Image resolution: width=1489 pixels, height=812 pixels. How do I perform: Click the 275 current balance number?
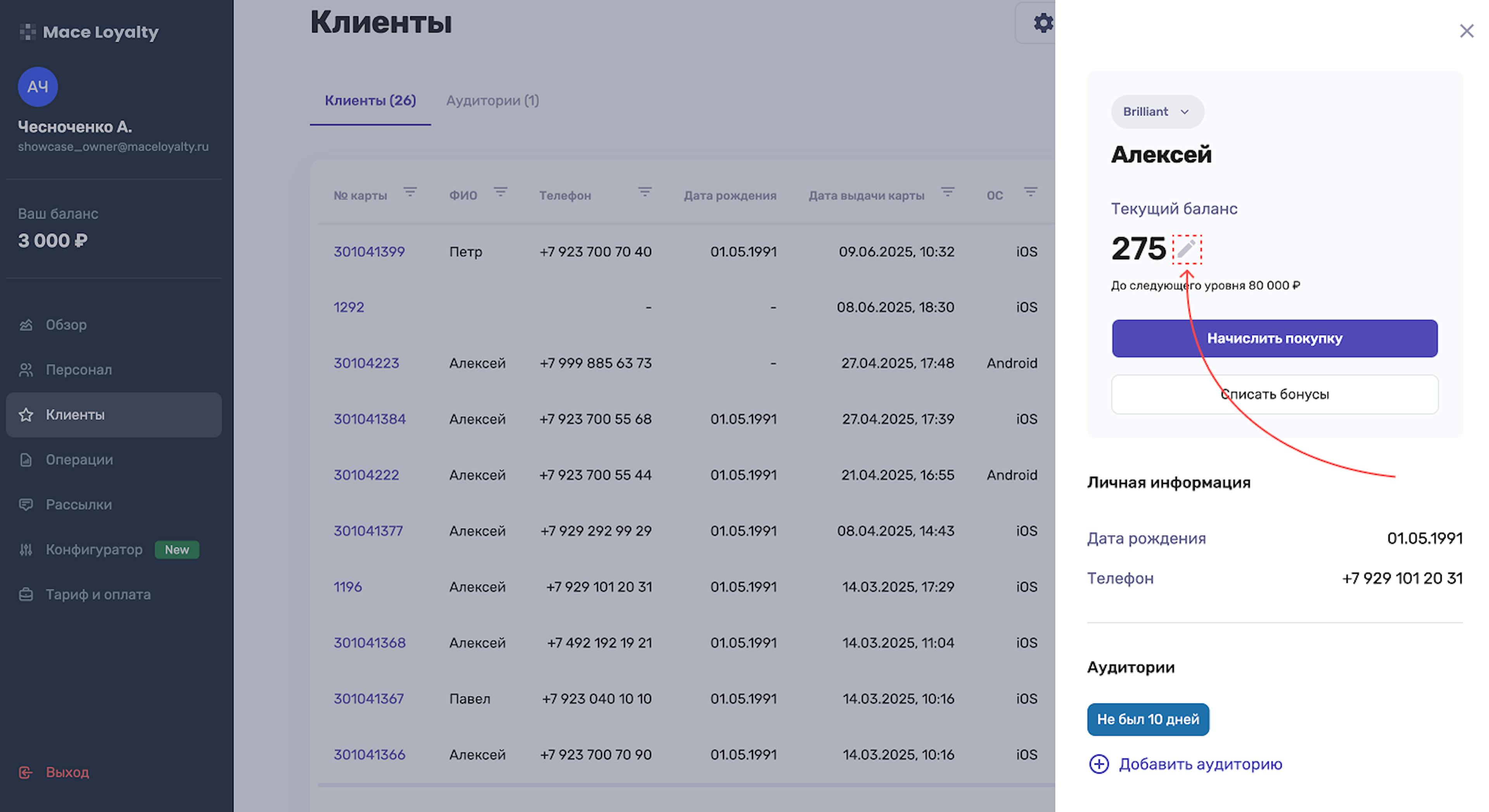click(1139, 249)
